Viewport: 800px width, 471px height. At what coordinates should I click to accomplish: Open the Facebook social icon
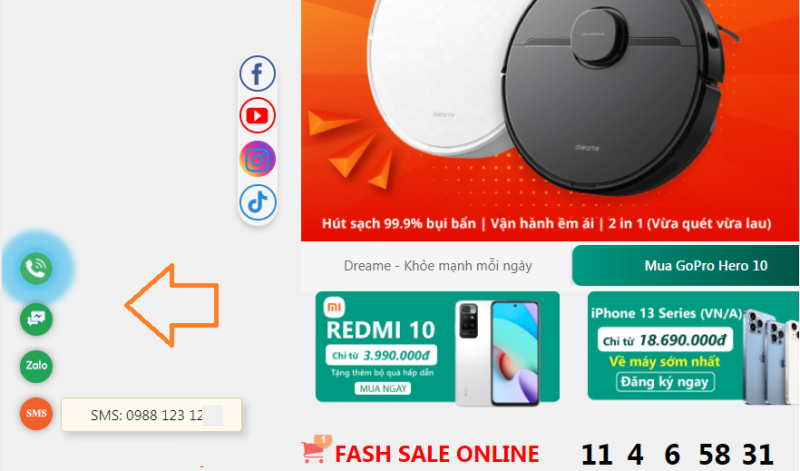click(x=258, y=73)
